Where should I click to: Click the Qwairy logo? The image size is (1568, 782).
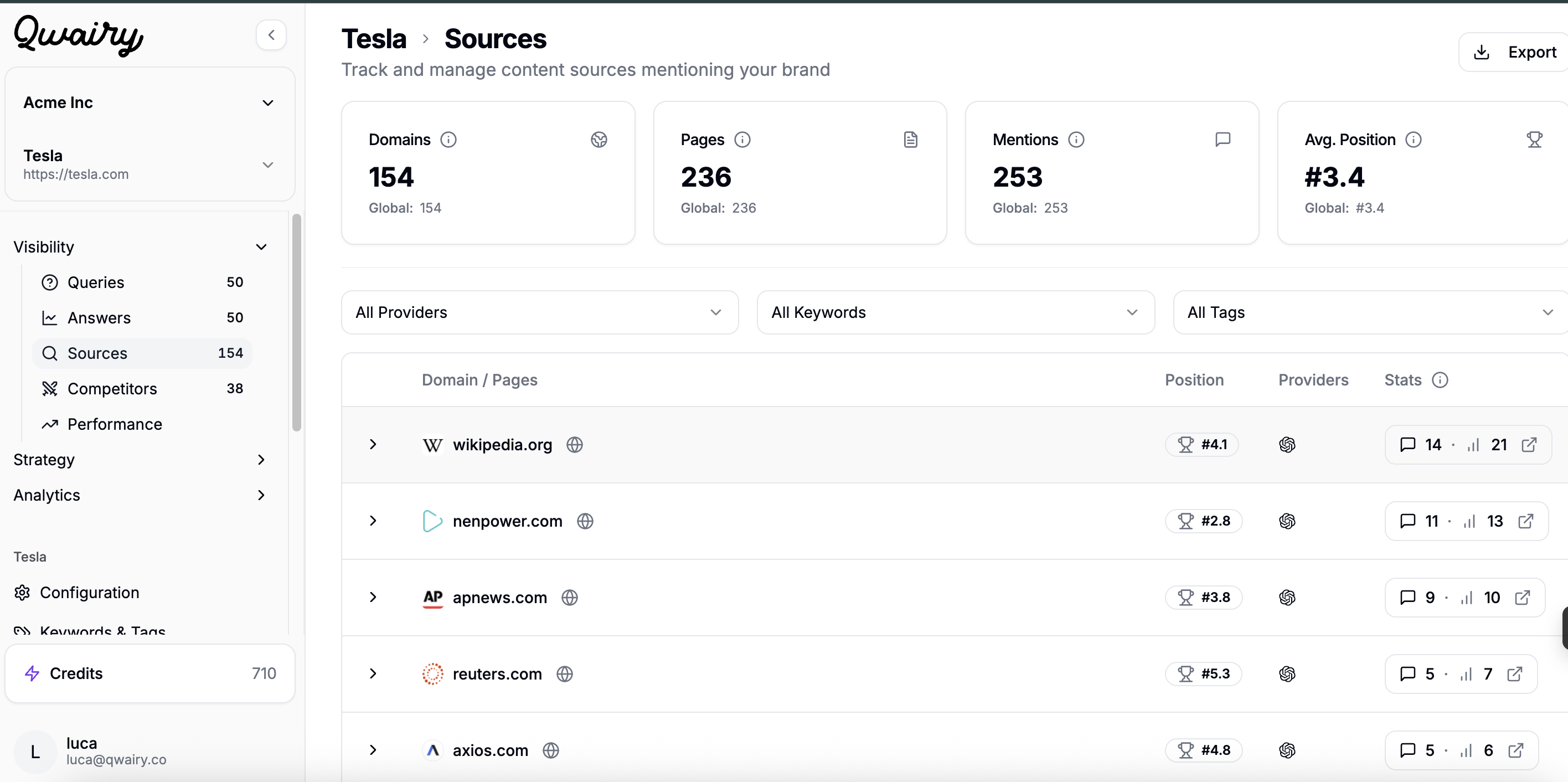pyautogui.click(x=79, y=35)
